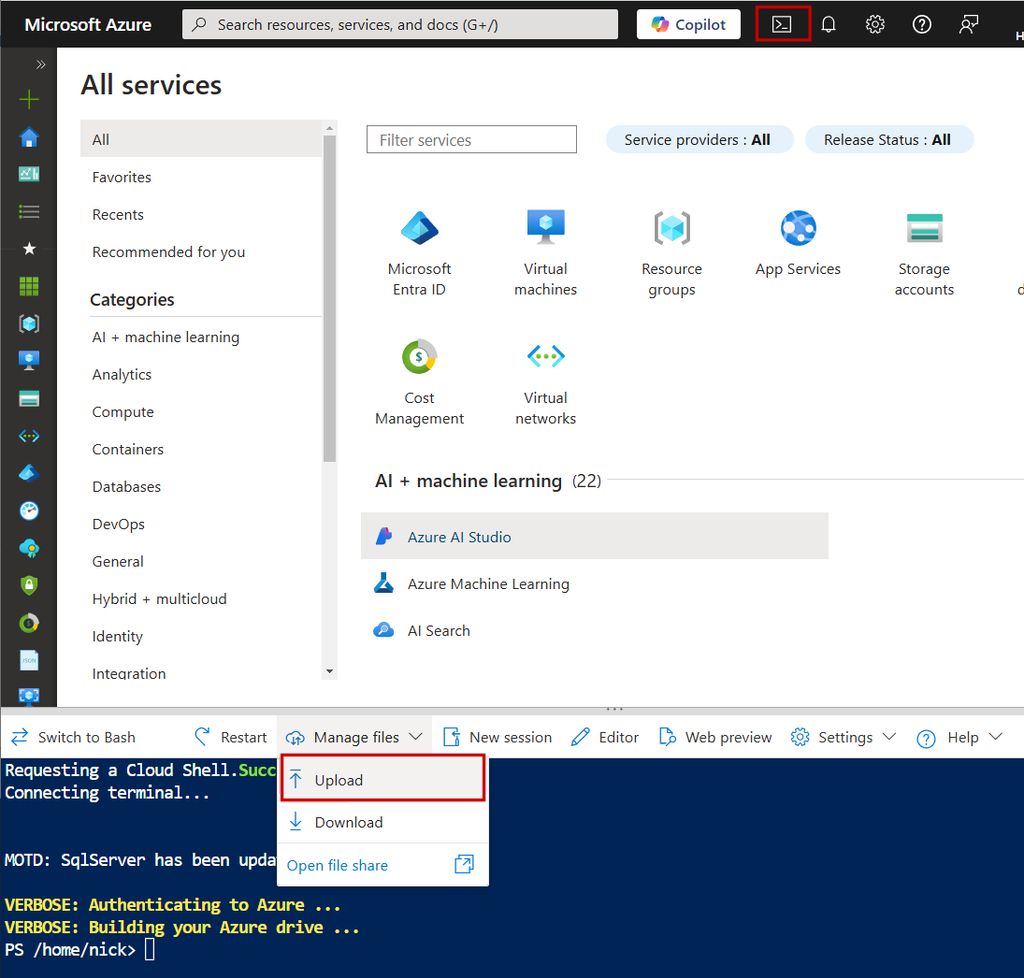The width and height of the screenshot is (1024, 978).
Task: Open portal settings gear in header
Action: 874,25
